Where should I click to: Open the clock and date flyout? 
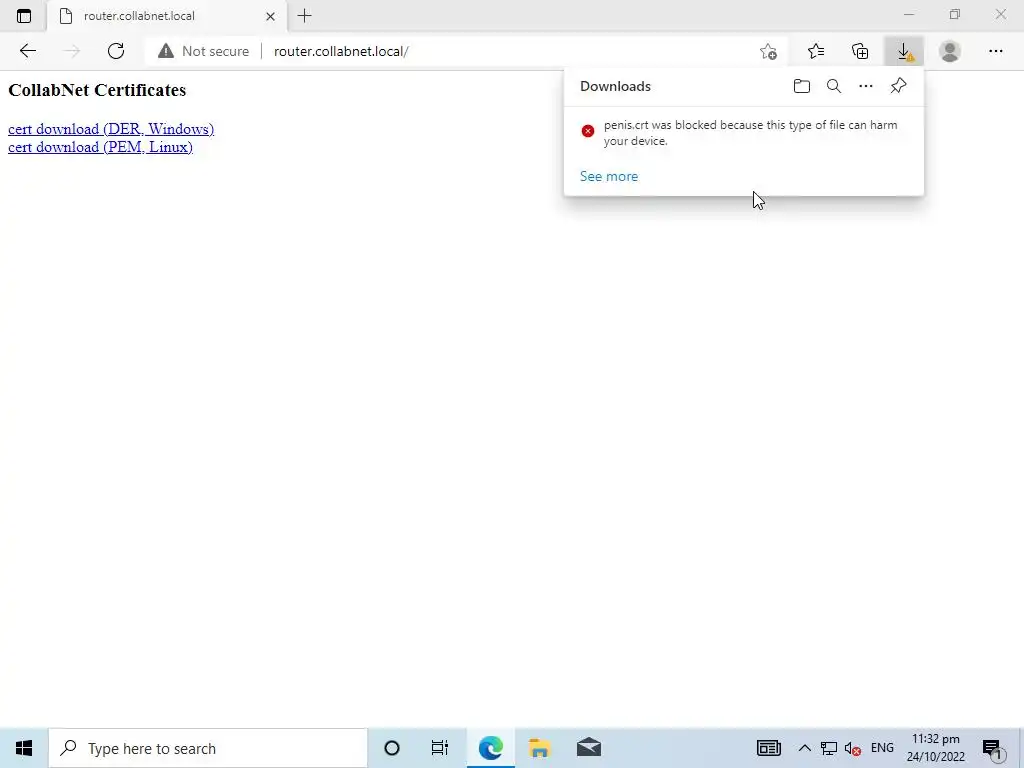point(935,748)
